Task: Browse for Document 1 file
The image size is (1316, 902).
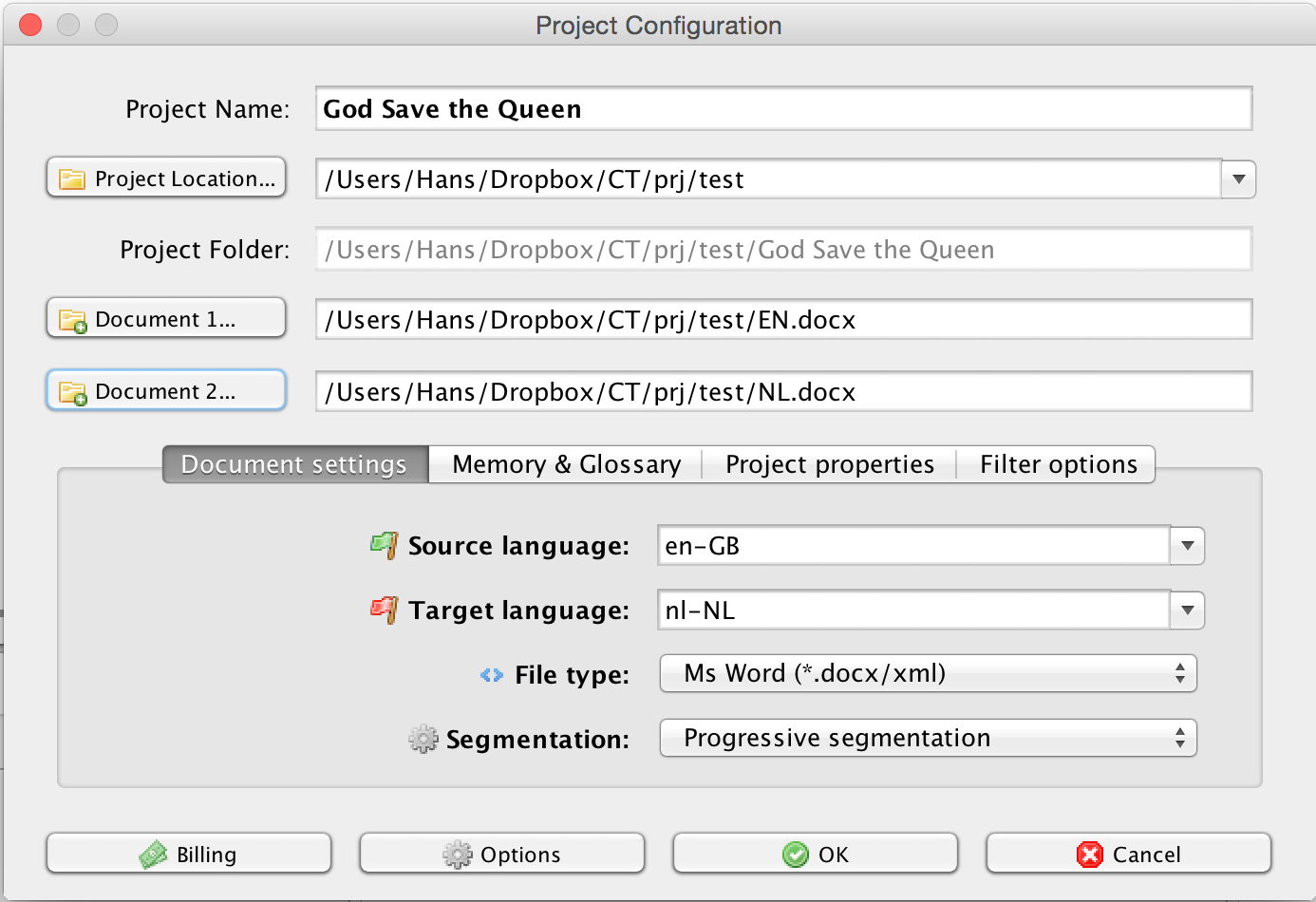Action: pyautogui.click(x=166, y=319)
